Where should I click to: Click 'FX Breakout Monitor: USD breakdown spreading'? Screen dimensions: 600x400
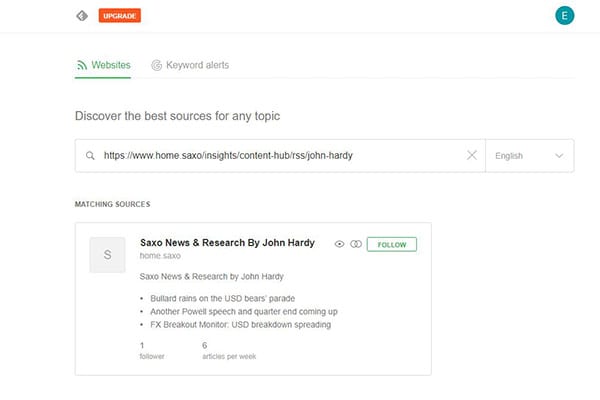[x=240, y=325]
